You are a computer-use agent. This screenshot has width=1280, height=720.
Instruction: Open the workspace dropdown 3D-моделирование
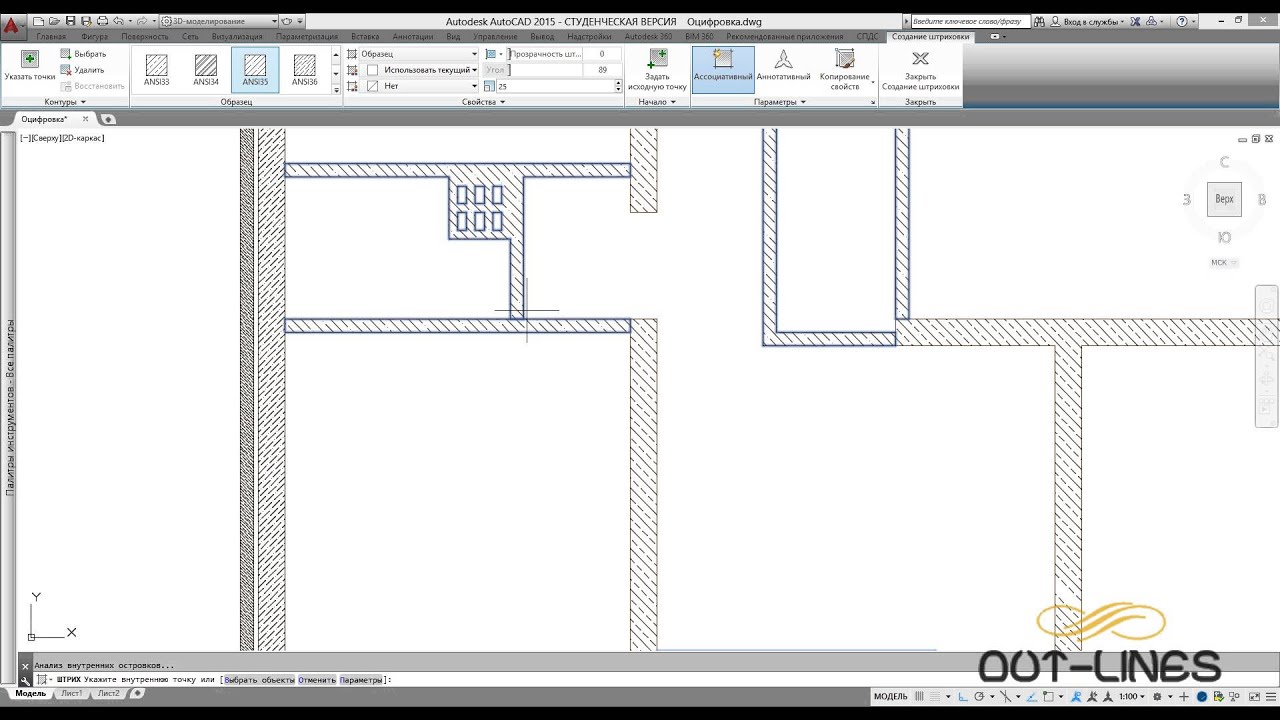click(220, 21)
